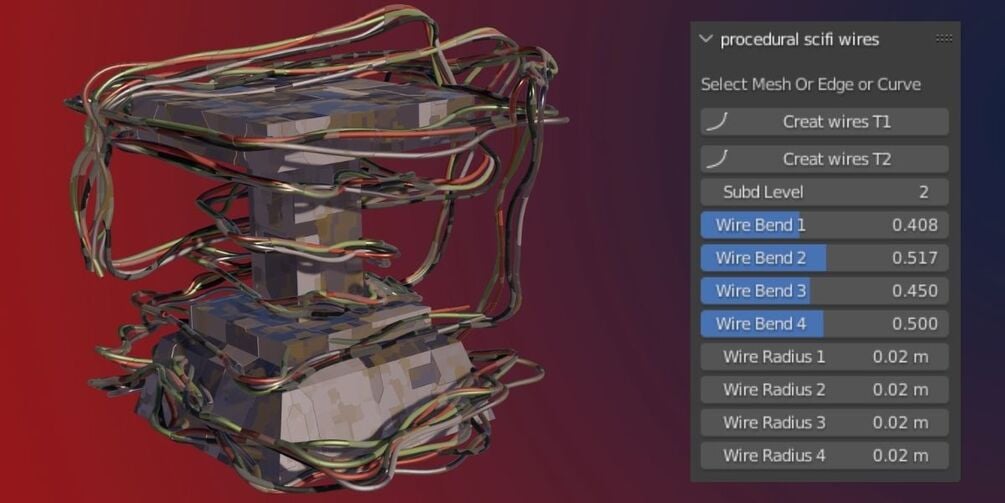Image resolution: width=1005 pixels, height=503 pixels.
Task: Click the Creat wires T1 button
Action: point(824,122)
